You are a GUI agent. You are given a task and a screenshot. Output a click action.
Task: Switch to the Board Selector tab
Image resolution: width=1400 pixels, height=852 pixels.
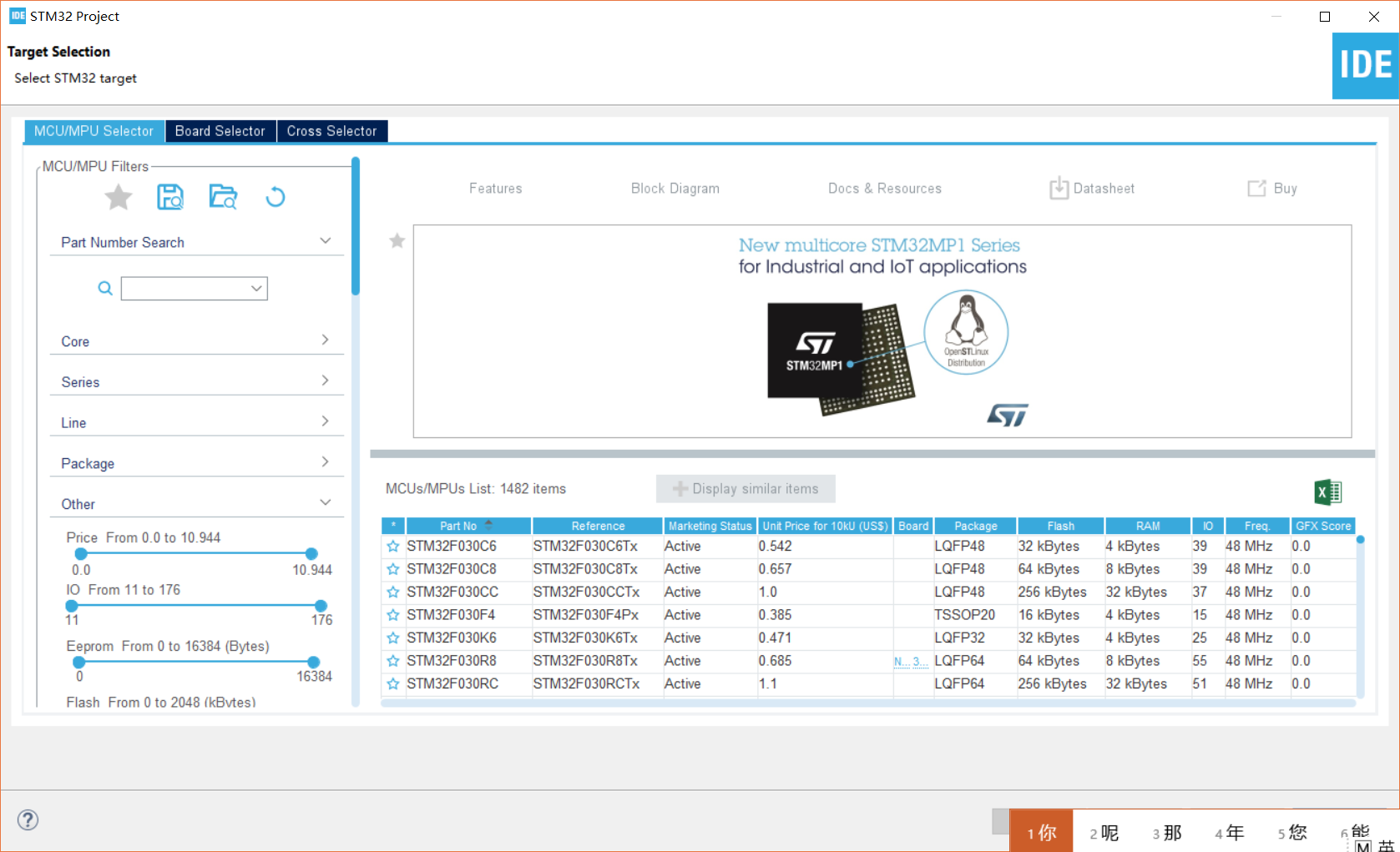[x=220, y=131]
